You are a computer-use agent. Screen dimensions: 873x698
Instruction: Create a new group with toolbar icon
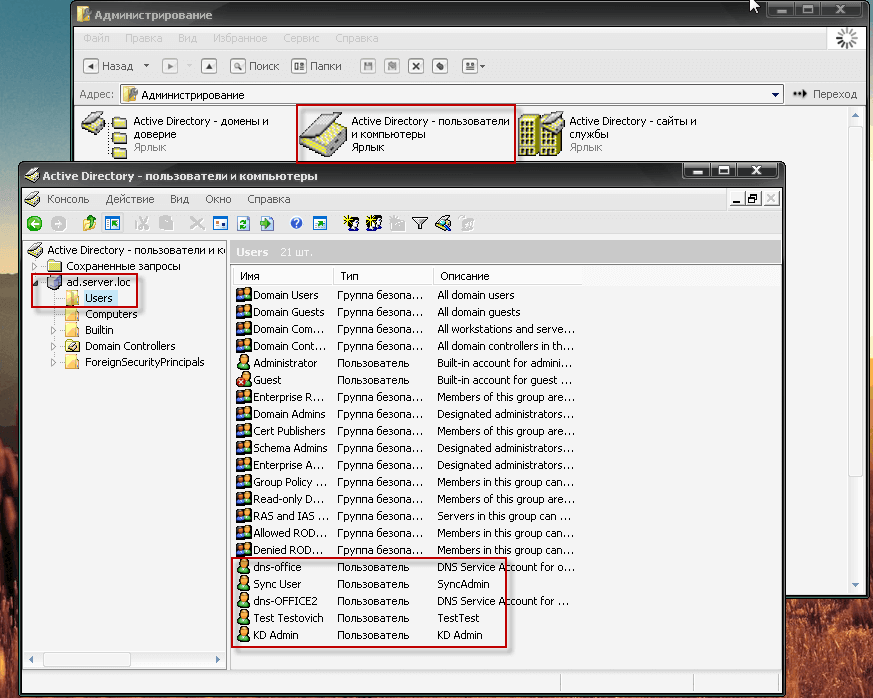coord(375,224)
